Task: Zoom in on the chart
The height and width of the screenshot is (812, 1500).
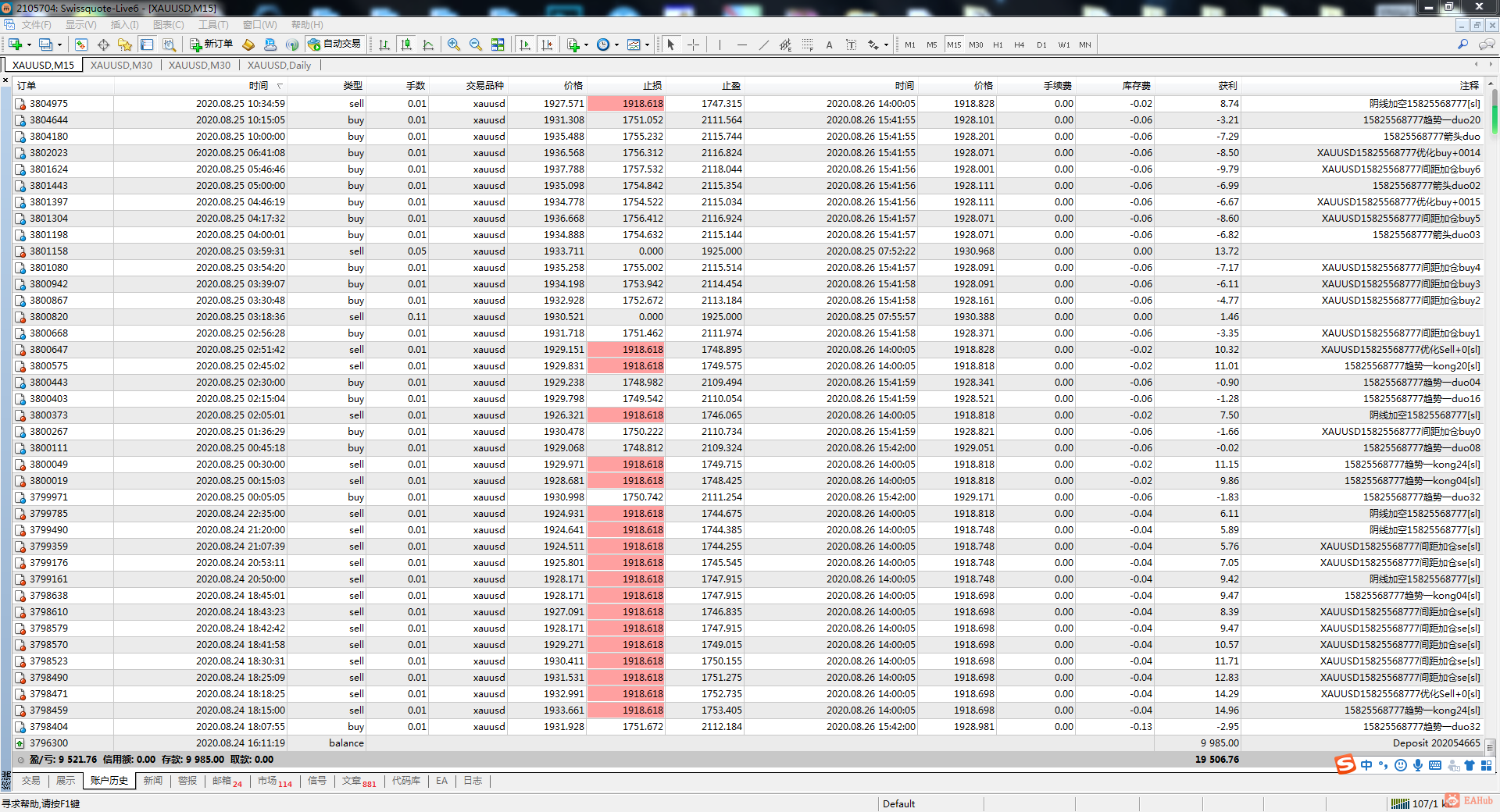Action: tap(454, 45)
